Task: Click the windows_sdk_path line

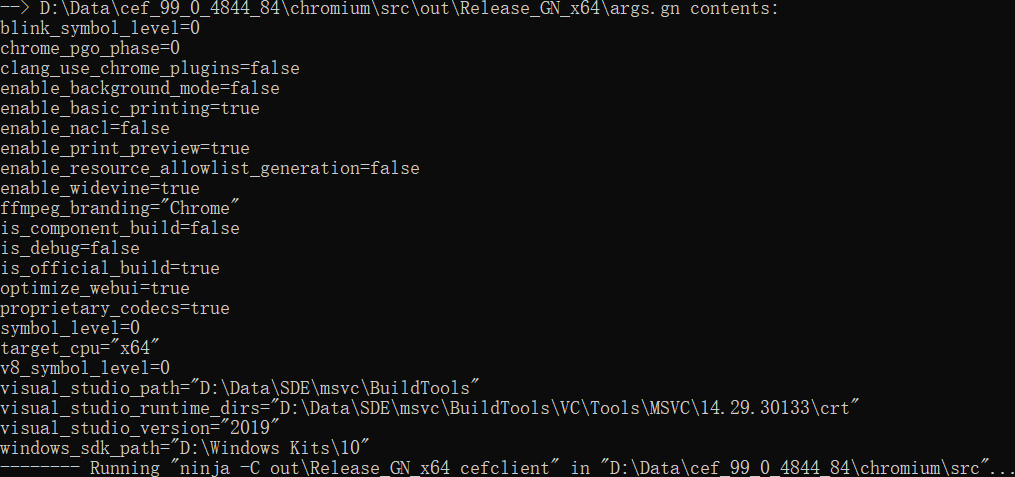Action: [185, 447]
